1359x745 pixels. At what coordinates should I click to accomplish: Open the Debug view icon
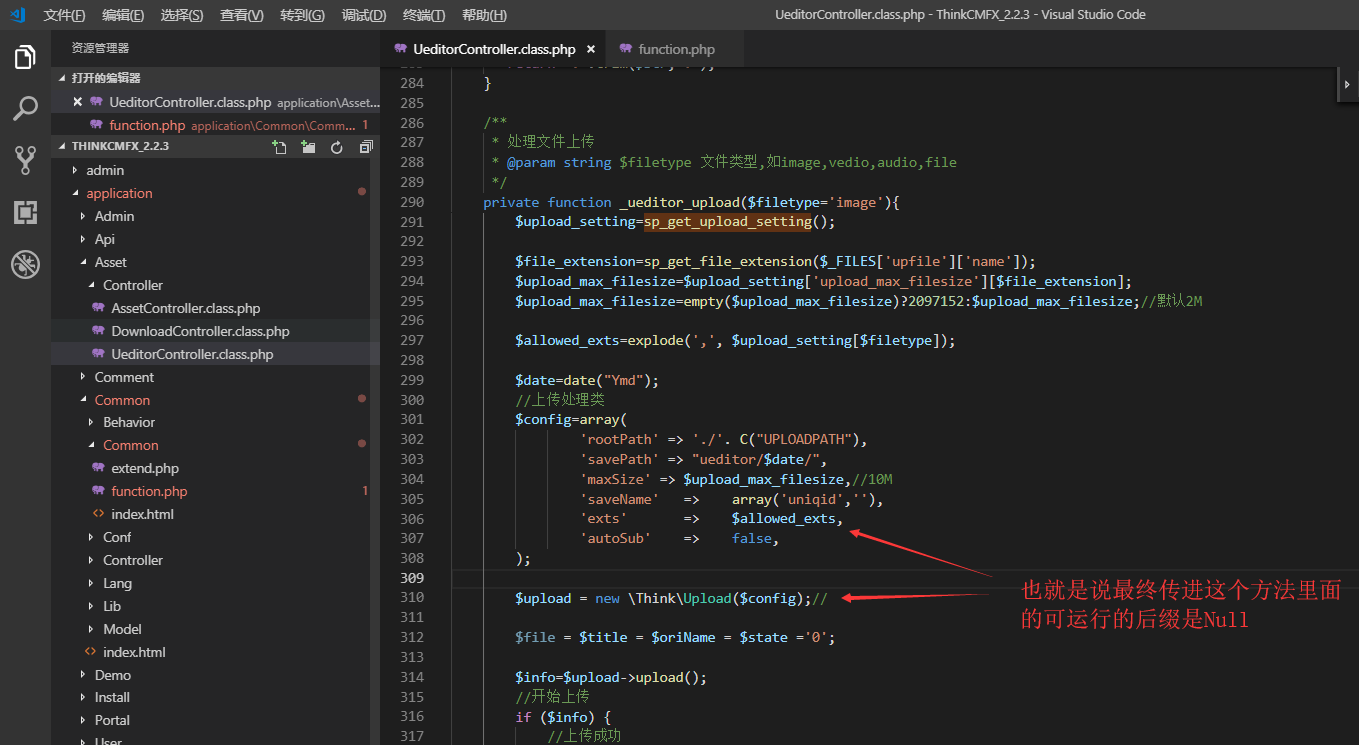point(25,264)
